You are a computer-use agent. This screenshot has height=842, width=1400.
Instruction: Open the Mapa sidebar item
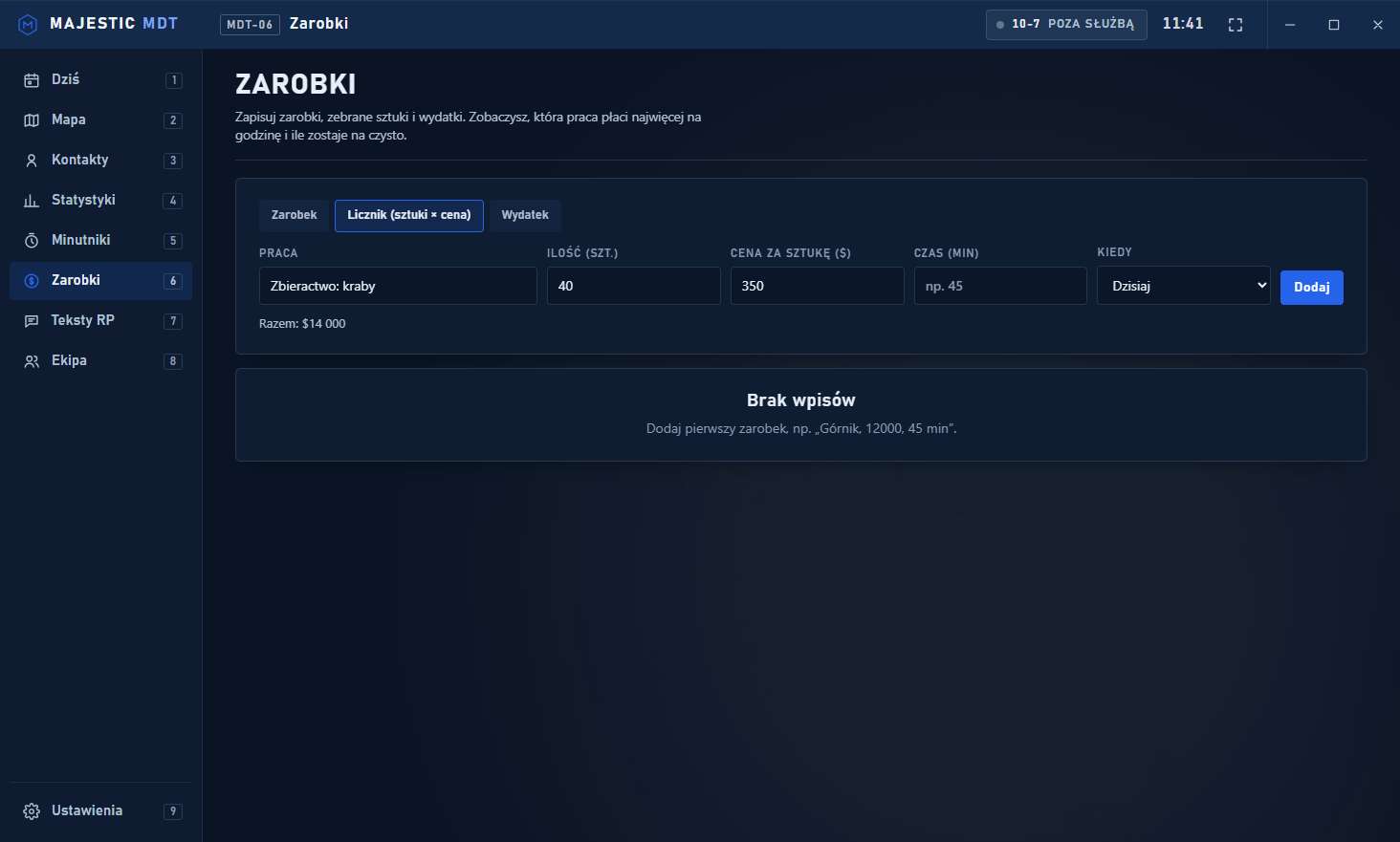[x=101, y=120]
